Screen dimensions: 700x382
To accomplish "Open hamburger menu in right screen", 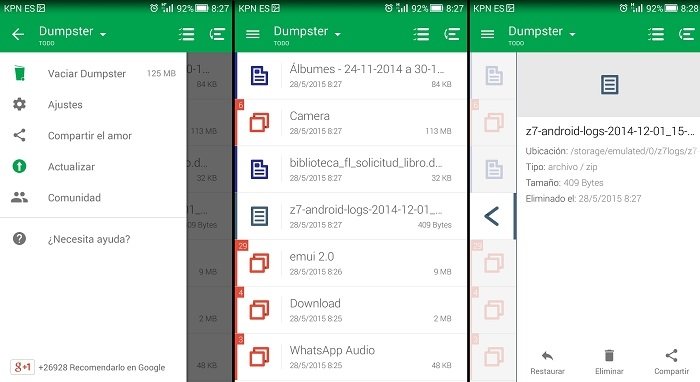I will tap(488, 34).
